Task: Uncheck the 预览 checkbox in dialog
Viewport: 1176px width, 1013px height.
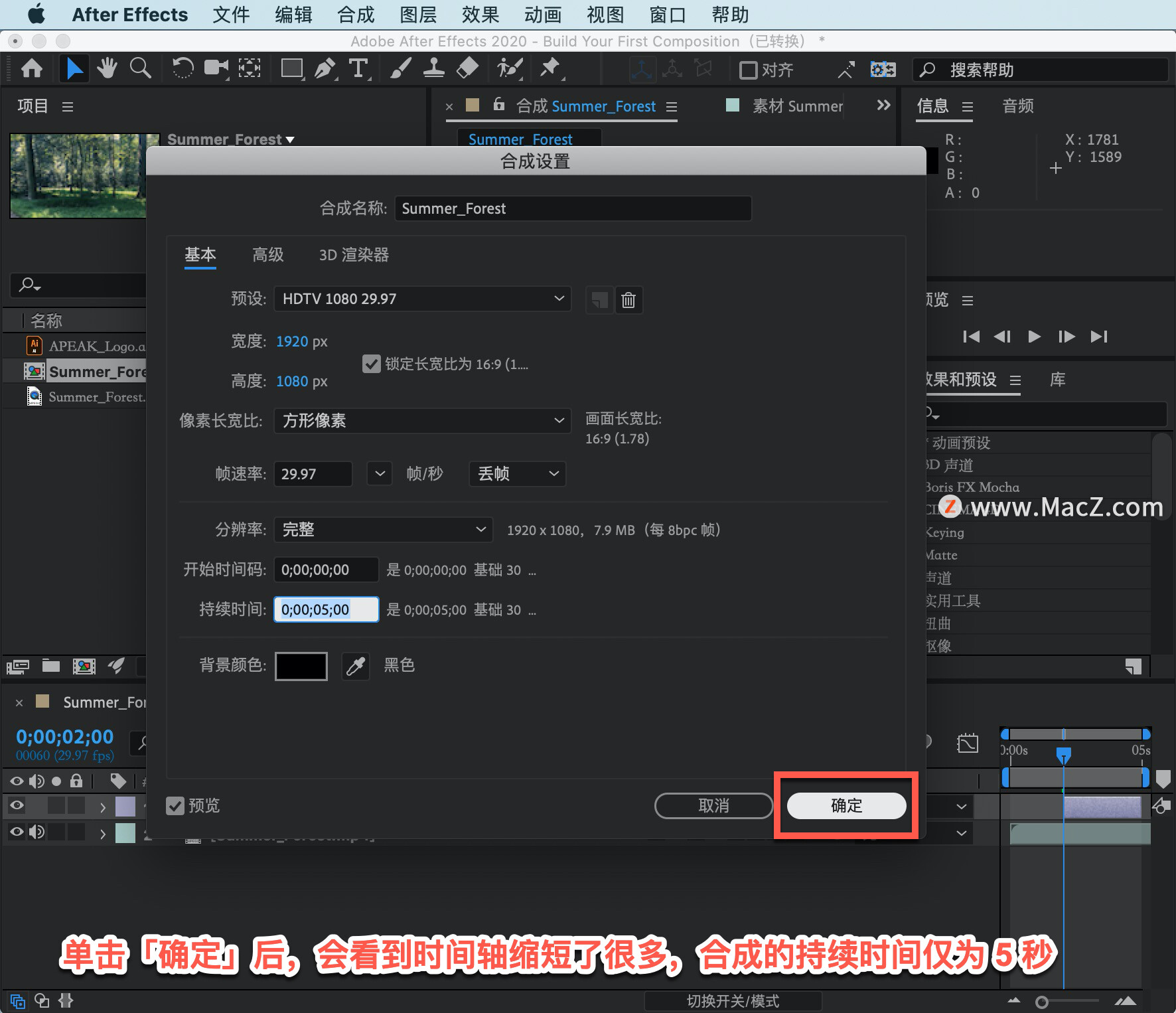Action: click(175, 806)
